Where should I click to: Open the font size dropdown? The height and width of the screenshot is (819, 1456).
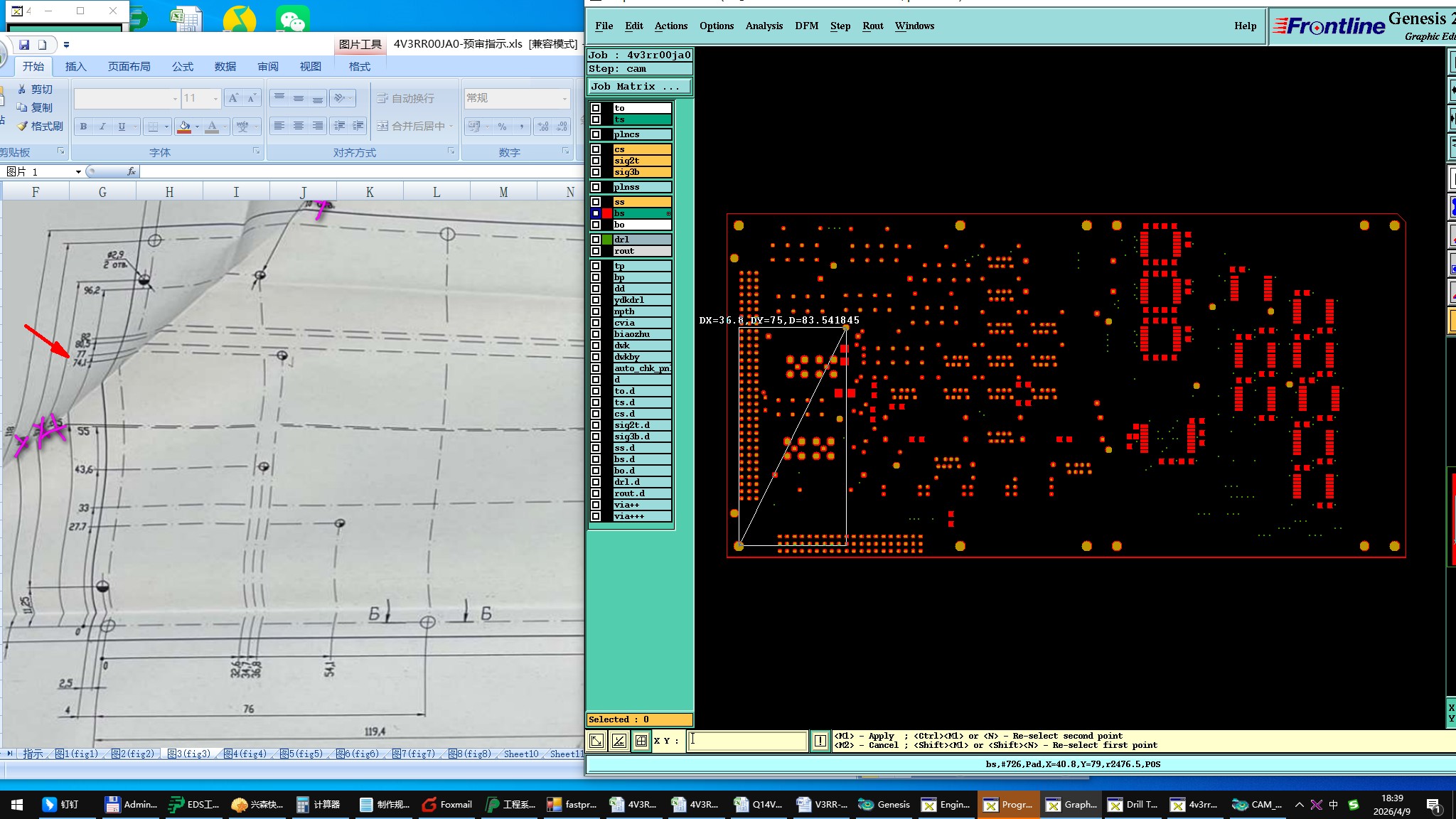click(x=215, y=99)
